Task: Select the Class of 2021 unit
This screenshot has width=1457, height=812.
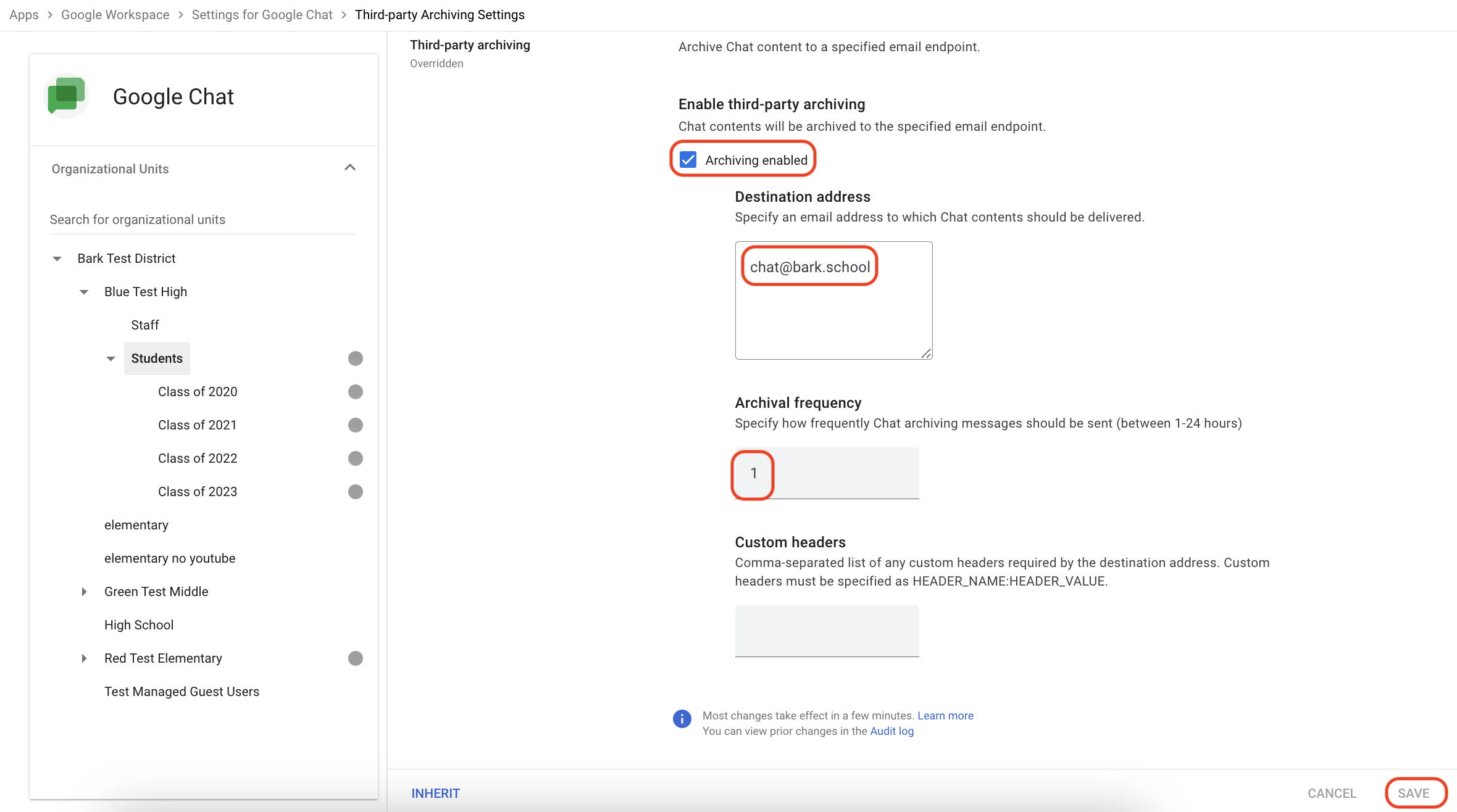Action: click(x=198, y=425)
